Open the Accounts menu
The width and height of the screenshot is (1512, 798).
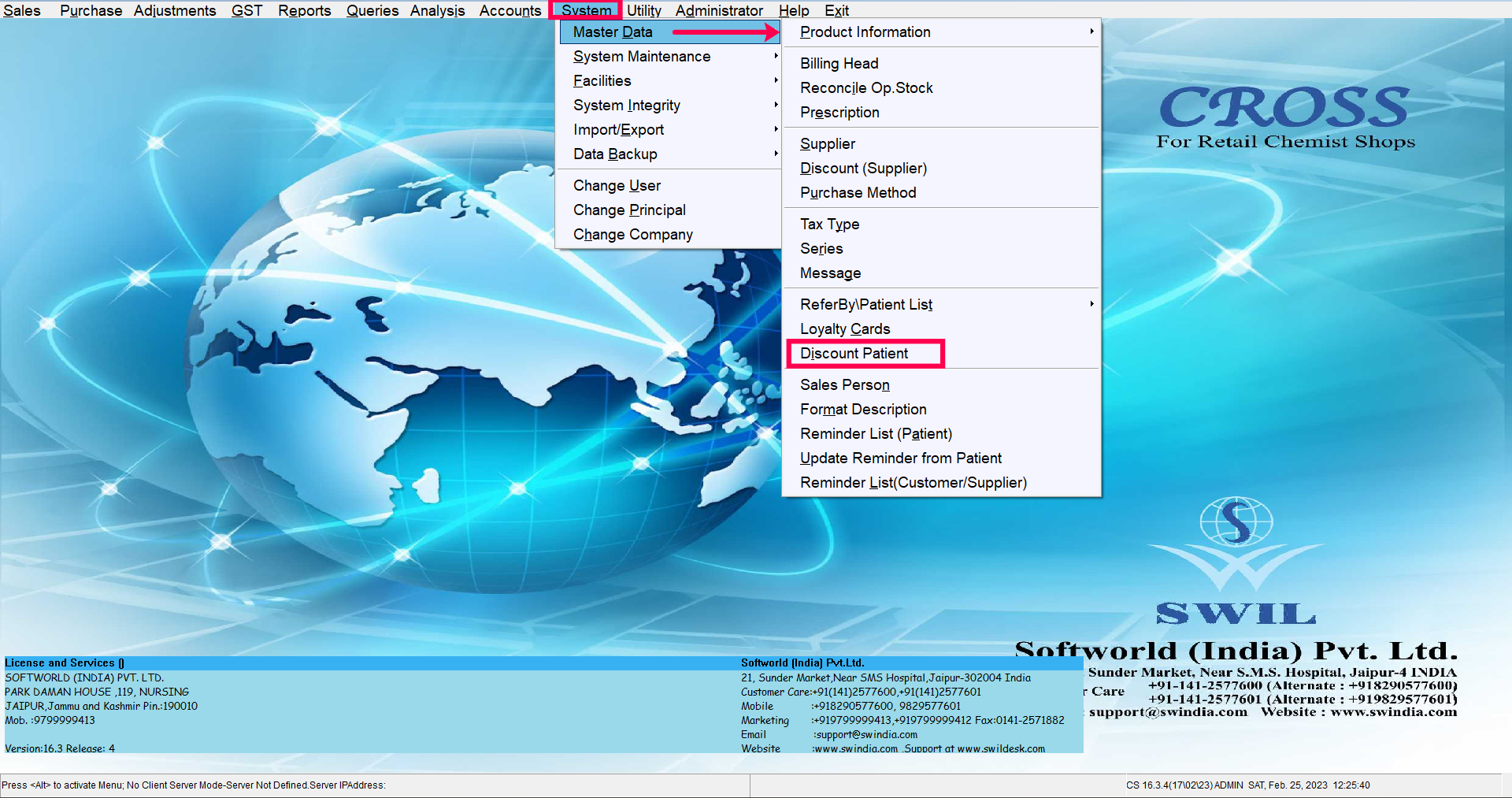(510, 10)
